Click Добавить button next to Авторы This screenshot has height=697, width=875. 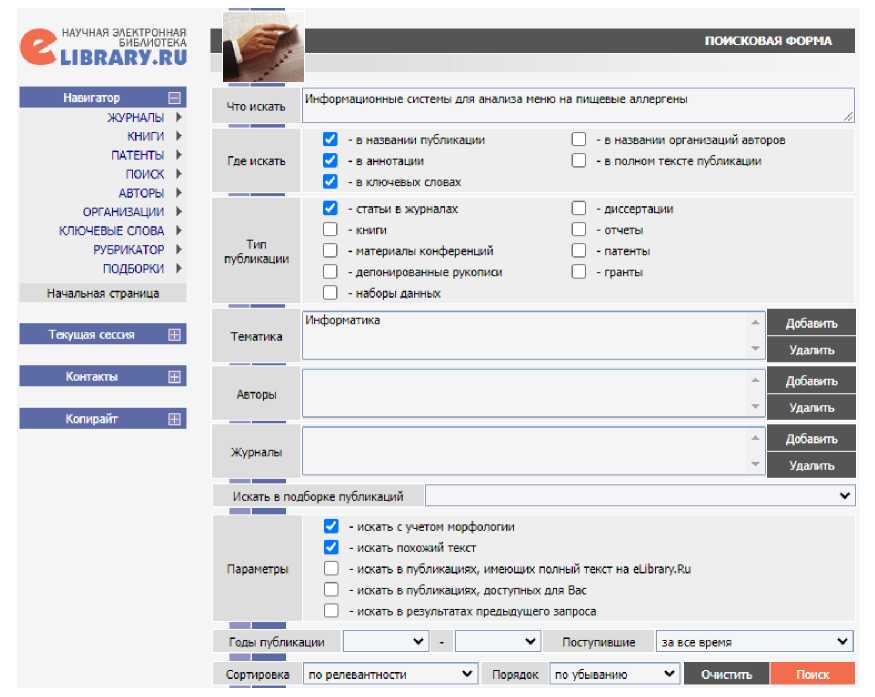tap(811, 381)
